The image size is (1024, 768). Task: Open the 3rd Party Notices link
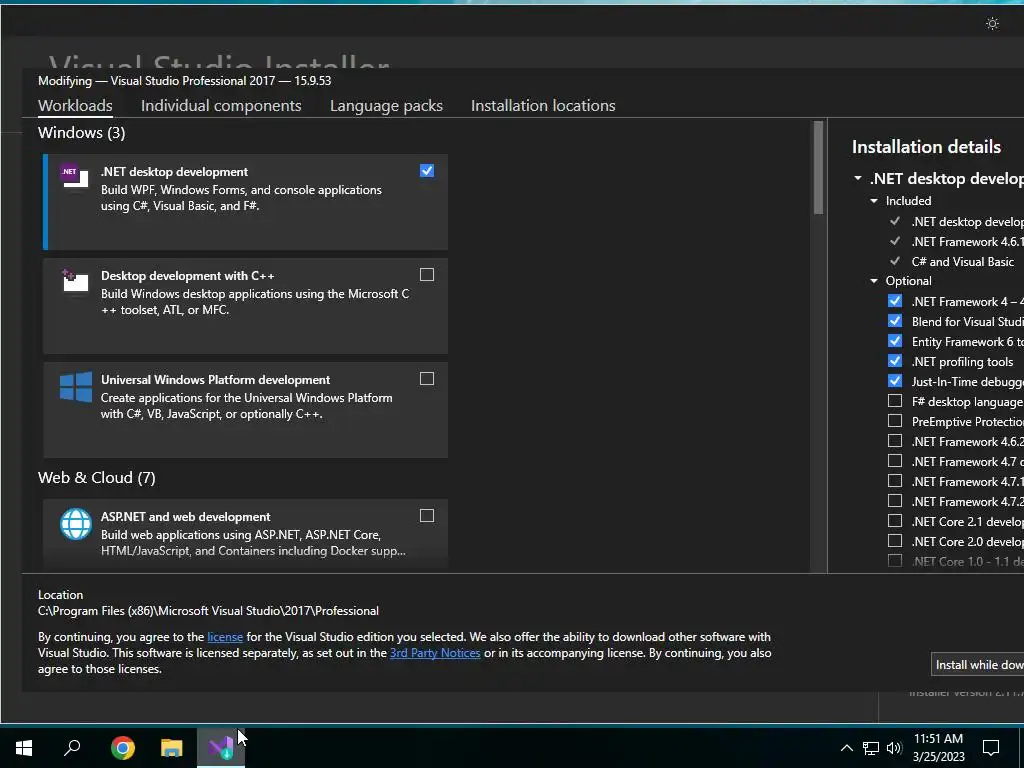435,653
